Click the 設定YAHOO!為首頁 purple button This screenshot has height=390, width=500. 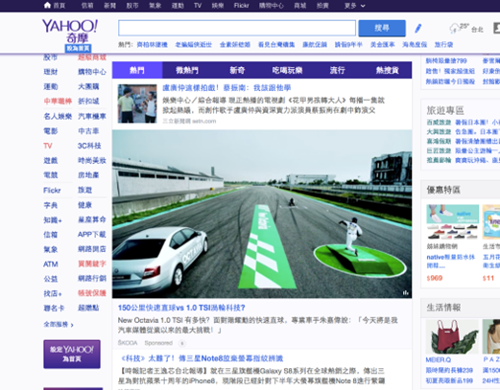coord(72,354)
